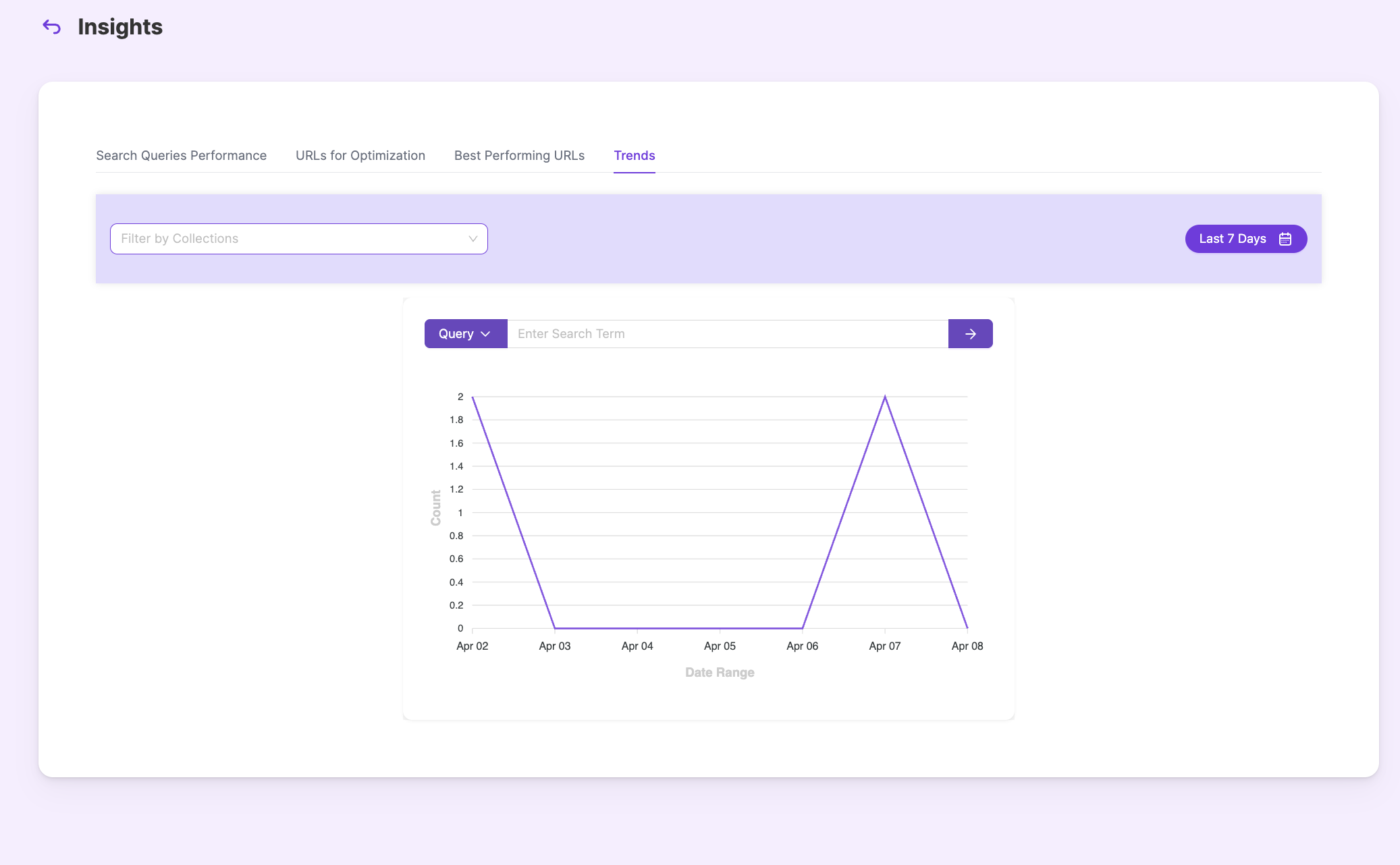Click the Apr 02 data point on chart
The width and height of the screenshot is (1400, 865).
[x=473, y=397]
